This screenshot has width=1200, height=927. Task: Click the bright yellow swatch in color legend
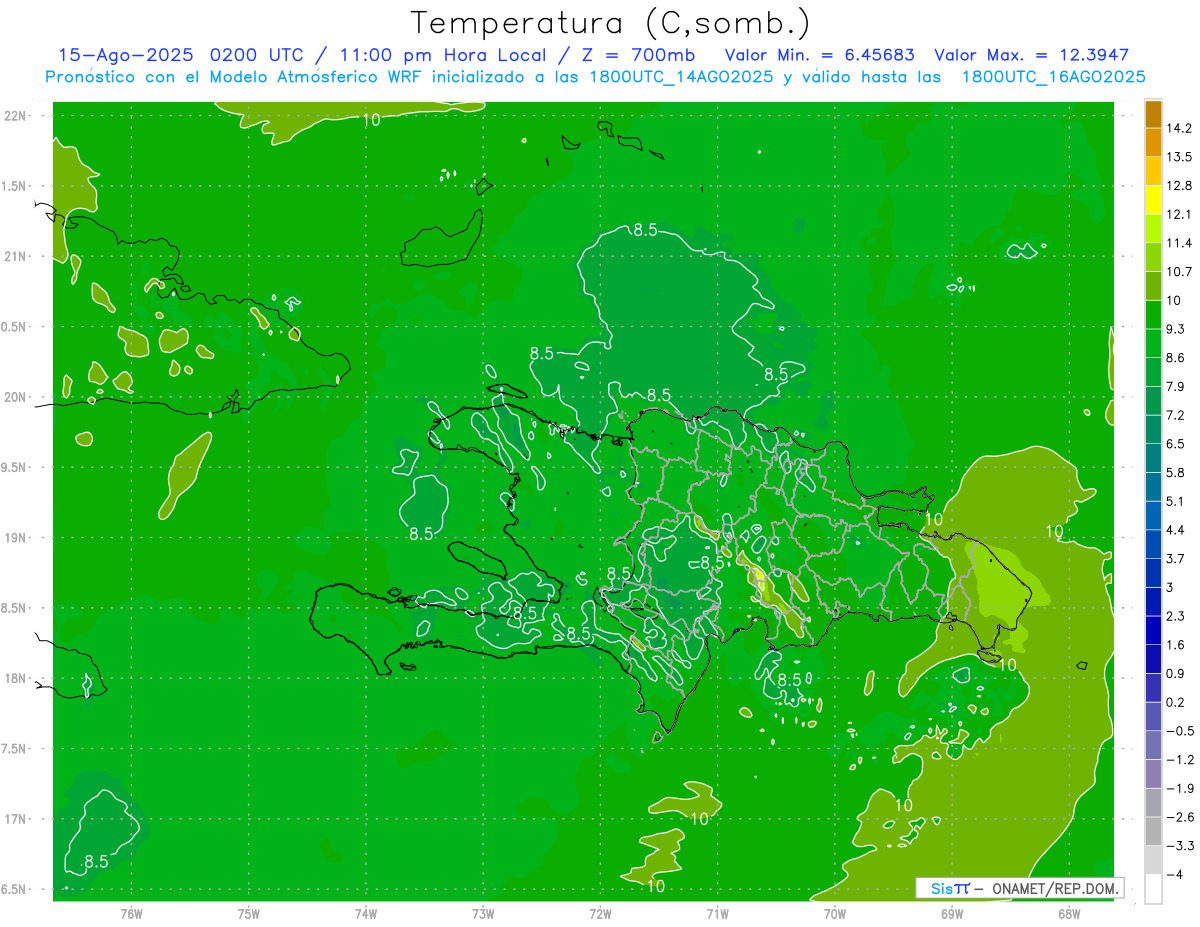click(1153, 200)
